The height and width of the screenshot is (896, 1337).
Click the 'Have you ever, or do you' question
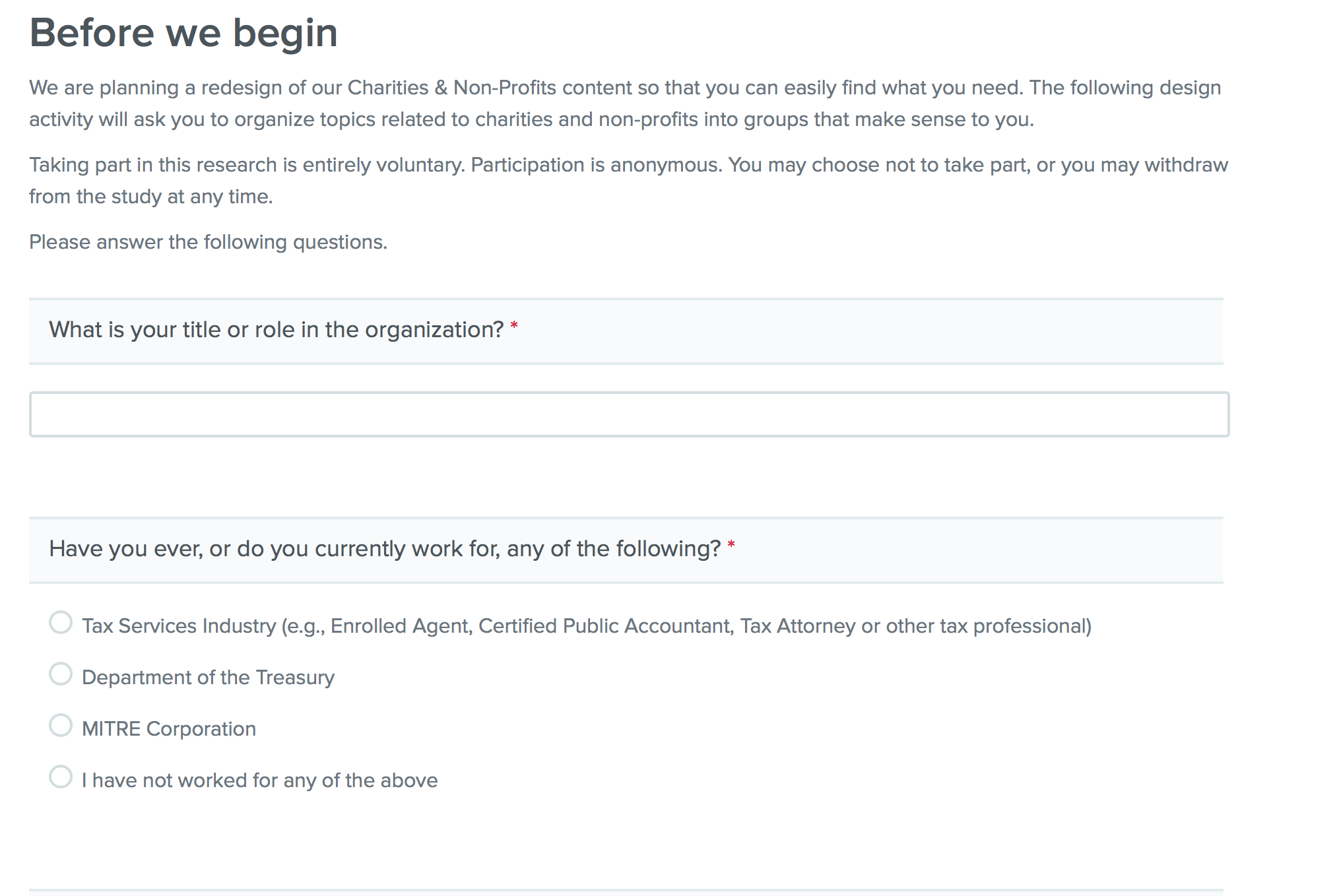tap(385, 549)
